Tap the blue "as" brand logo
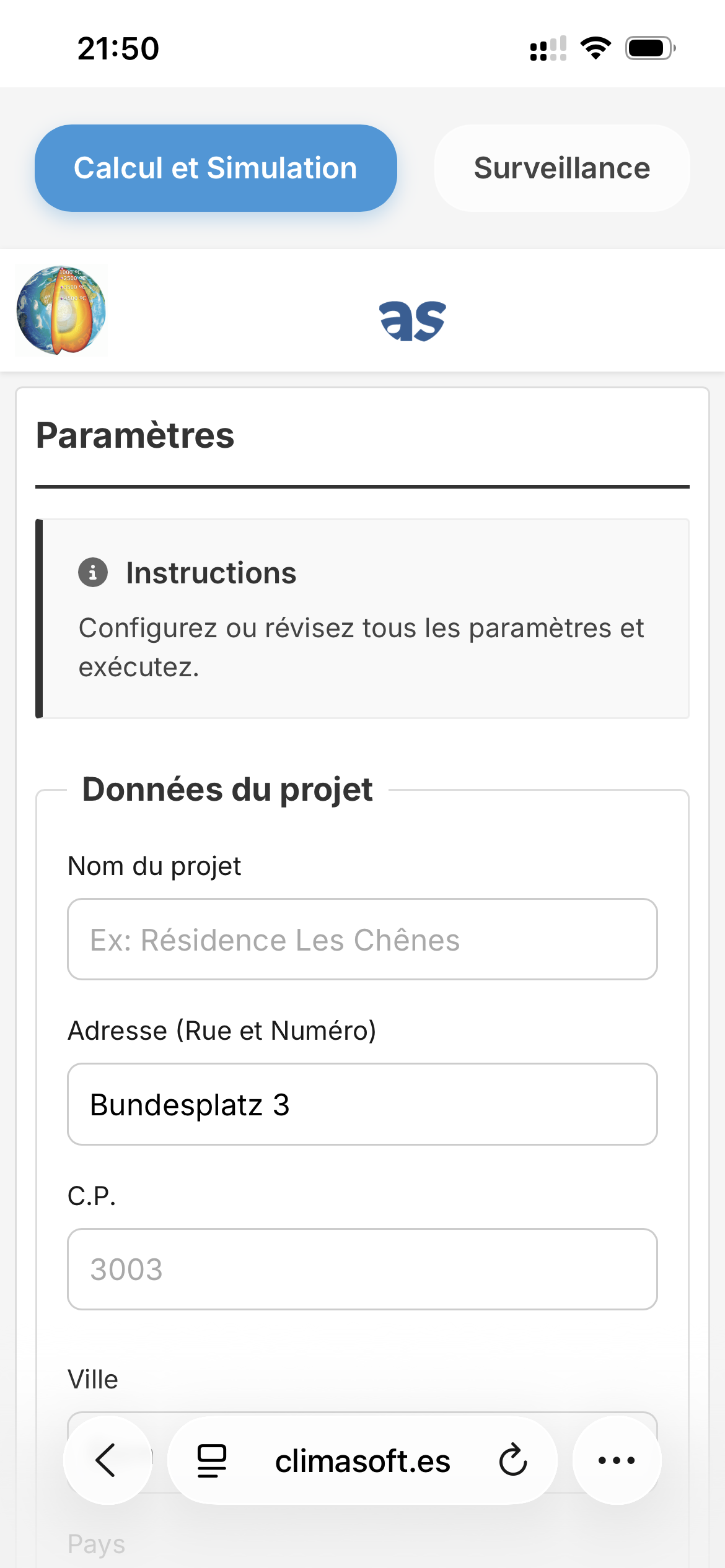Screen dimensions: 725x1568 coord(413,320)
